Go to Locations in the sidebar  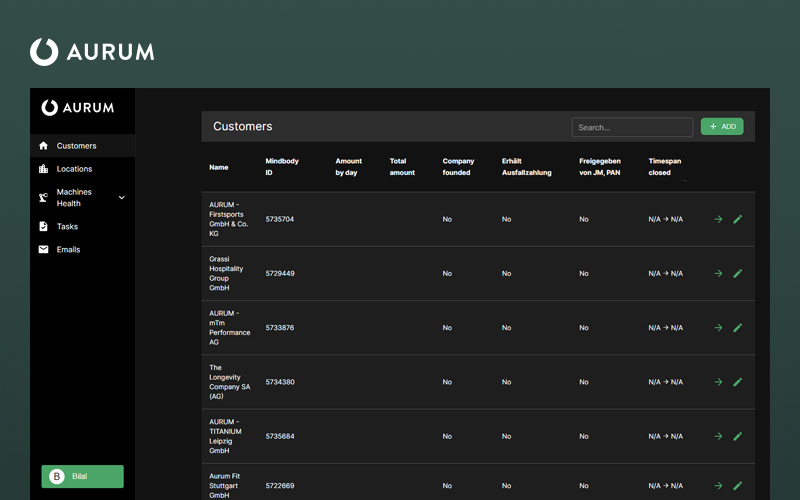point(83,169)
